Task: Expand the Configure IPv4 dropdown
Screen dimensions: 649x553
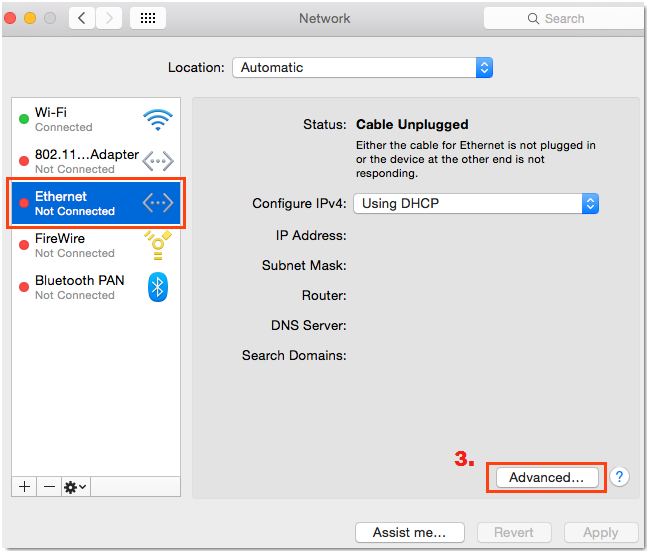Action: pyautogui.click(x=476, y=203)
